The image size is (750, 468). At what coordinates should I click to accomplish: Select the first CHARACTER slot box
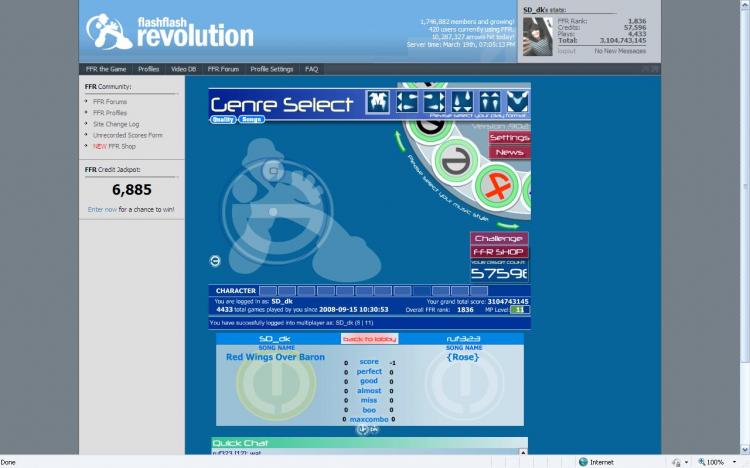point(268,290)
